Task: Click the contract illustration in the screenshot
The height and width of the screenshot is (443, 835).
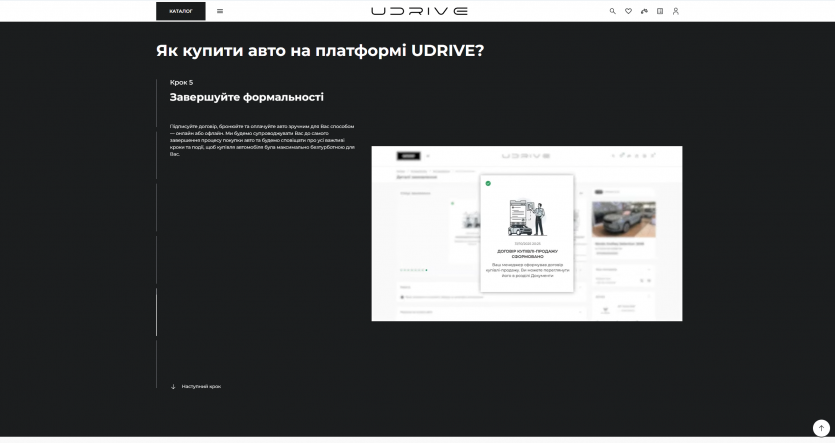Action: (526, 216)
